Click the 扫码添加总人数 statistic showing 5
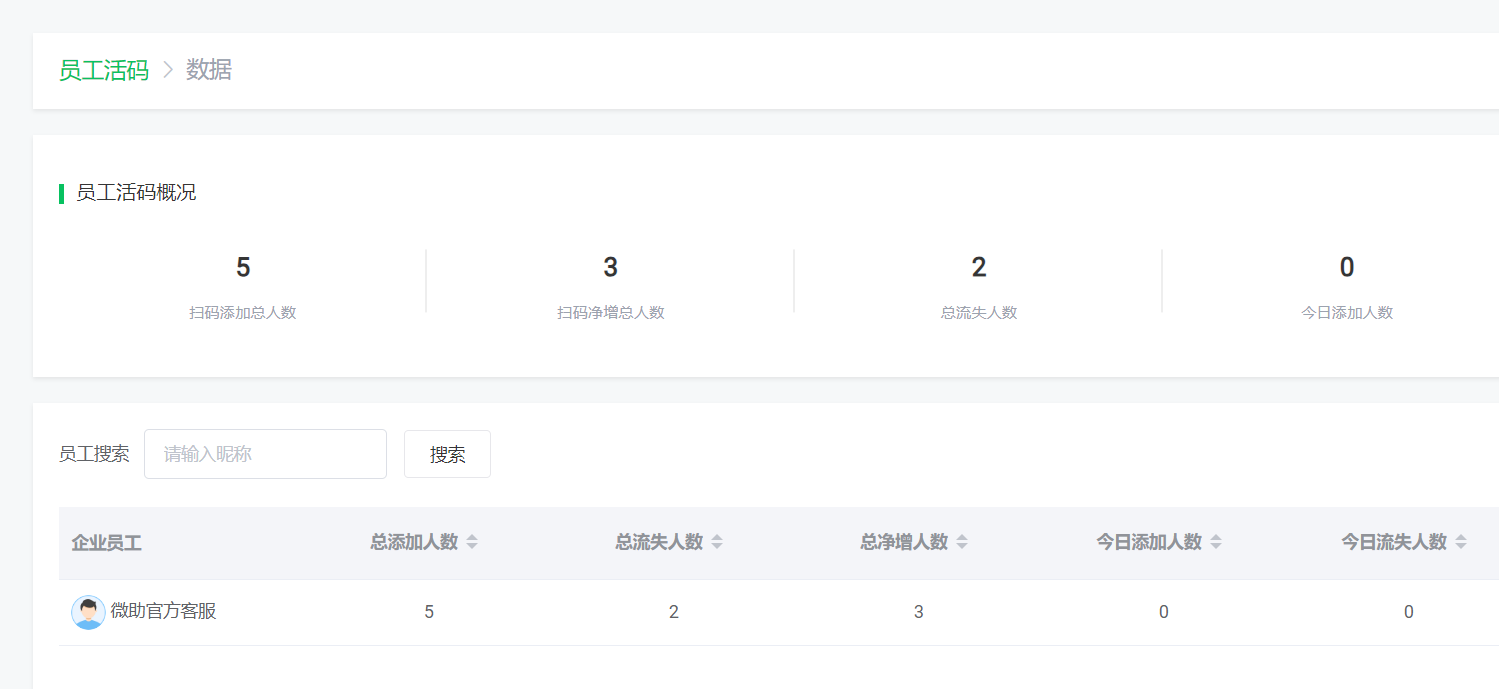This screenshot has height=689, width=1499. (243, 268)
